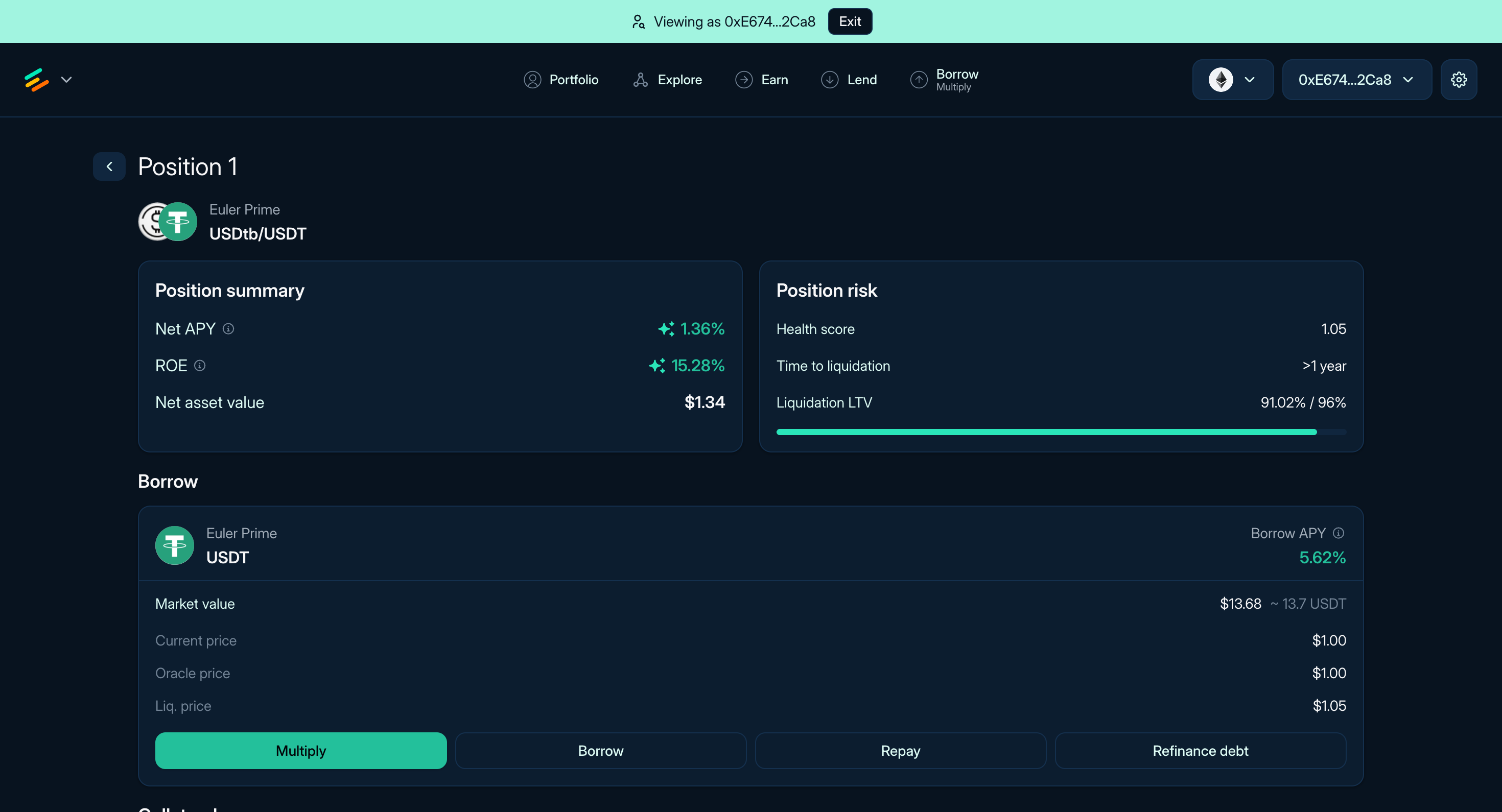Open the Earn section
1502x812 pixels.
tap(762, 80)
